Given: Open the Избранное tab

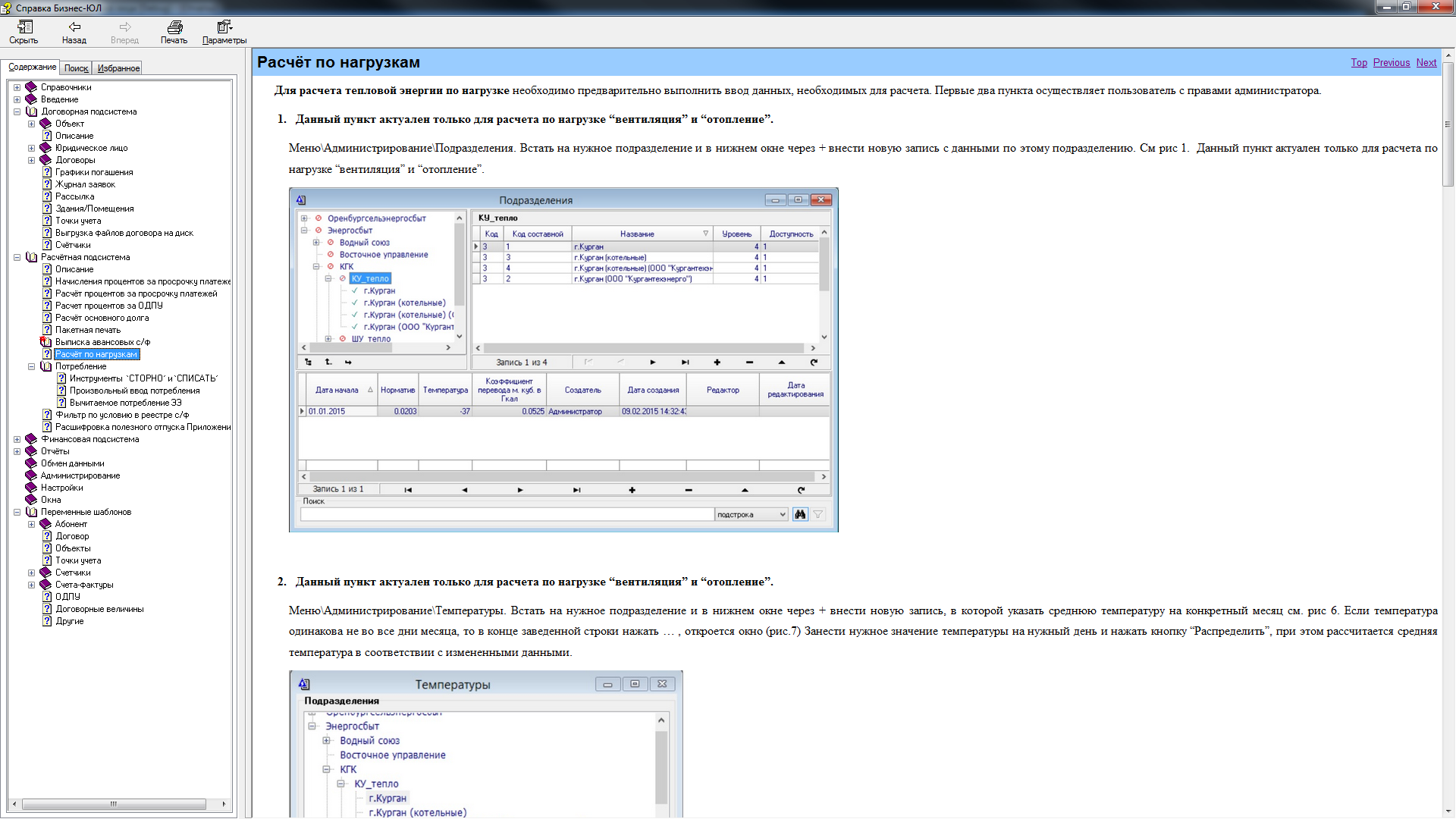Looking at the screenshot, I should point(118,68).
